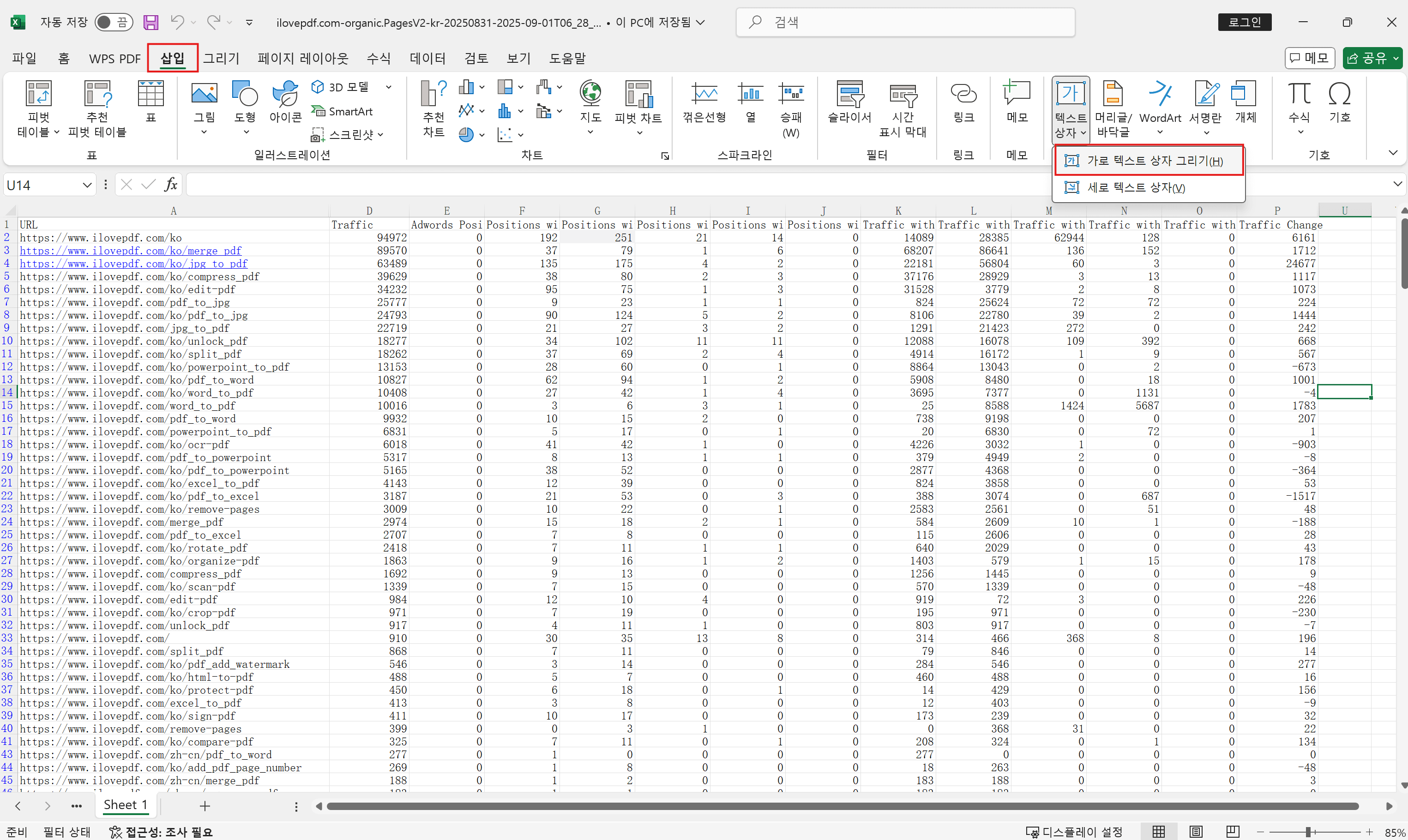Click 접근성: 조사 필요 in status bar
The image size is (1408, 840).
click(161, 832)
